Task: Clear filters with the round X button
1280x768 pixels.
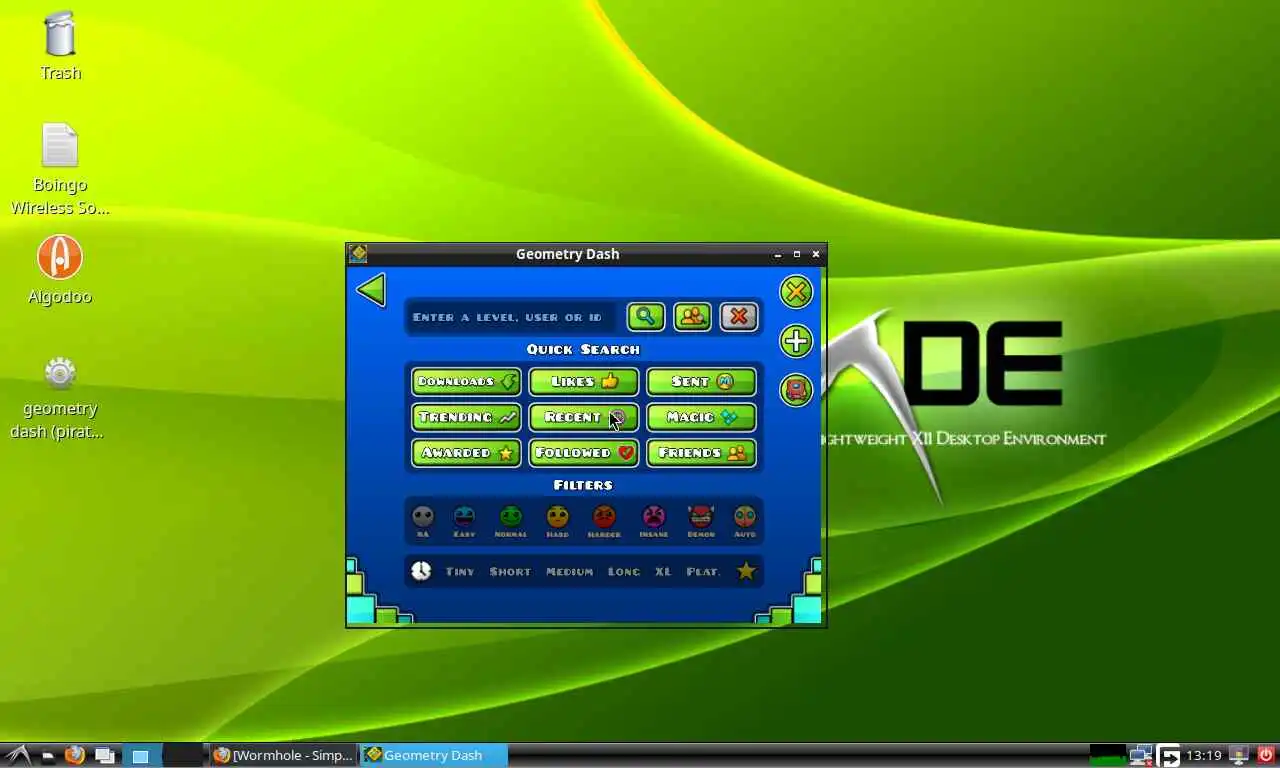Action: click(x=796, y=292)
